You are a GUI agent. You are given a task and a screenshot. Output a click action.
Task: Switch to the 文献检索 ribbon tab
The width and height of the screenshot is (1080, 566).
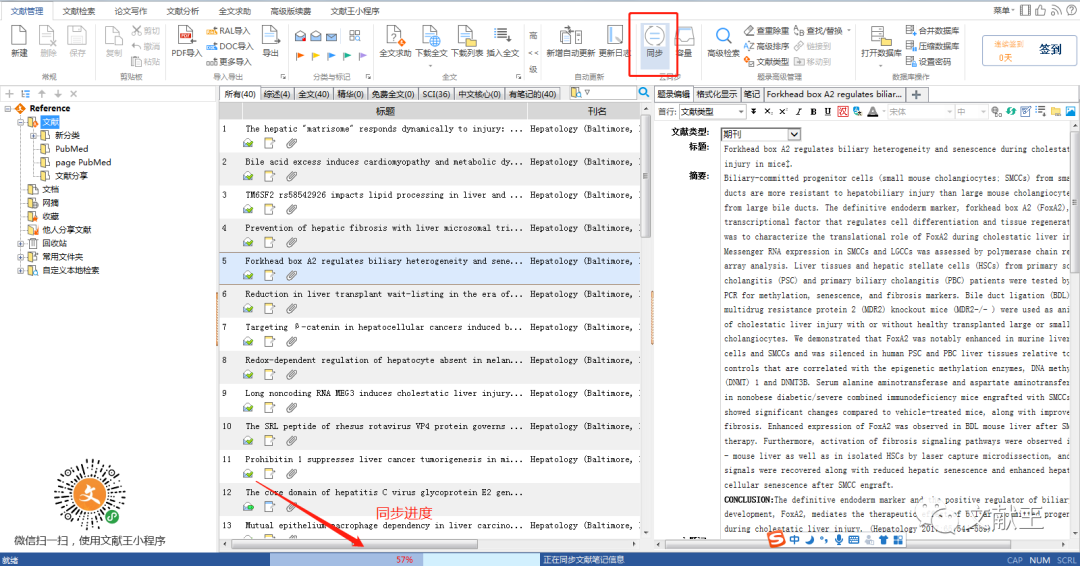coord(79,11)
